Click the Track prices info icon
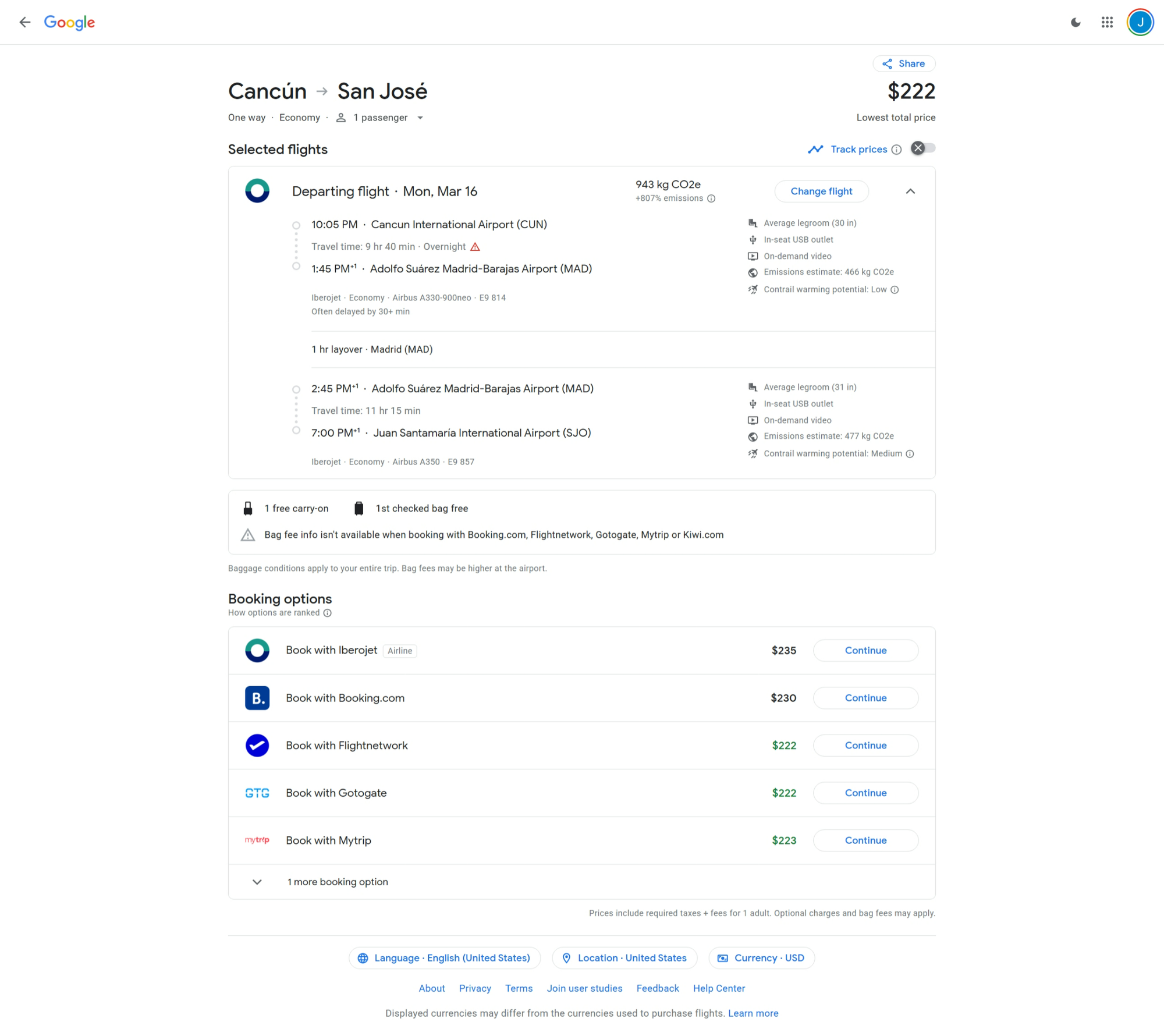 897,150
